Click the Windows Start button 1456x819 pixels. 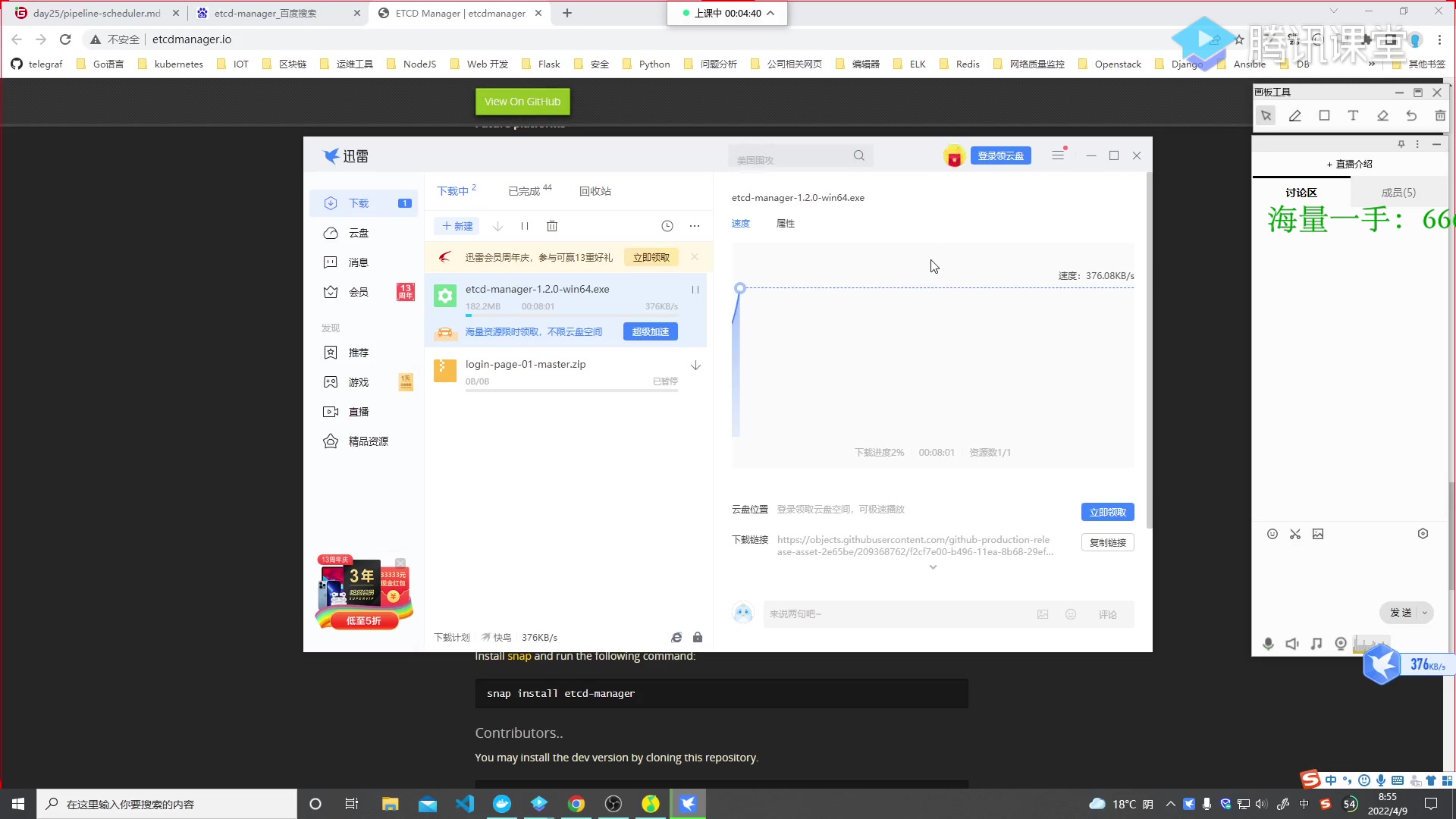(18, 804)
